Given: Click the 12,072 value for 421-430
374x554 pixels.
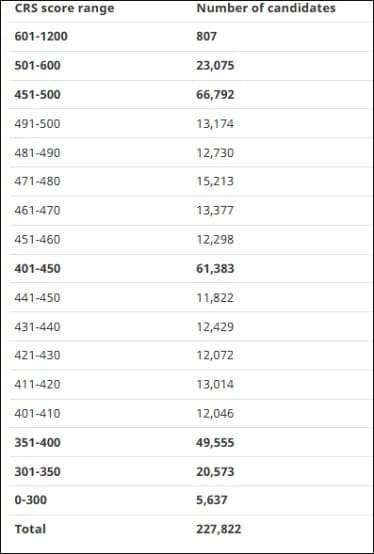Looking at the screenshot, I should pyautogui.click(x=215, y=355).
